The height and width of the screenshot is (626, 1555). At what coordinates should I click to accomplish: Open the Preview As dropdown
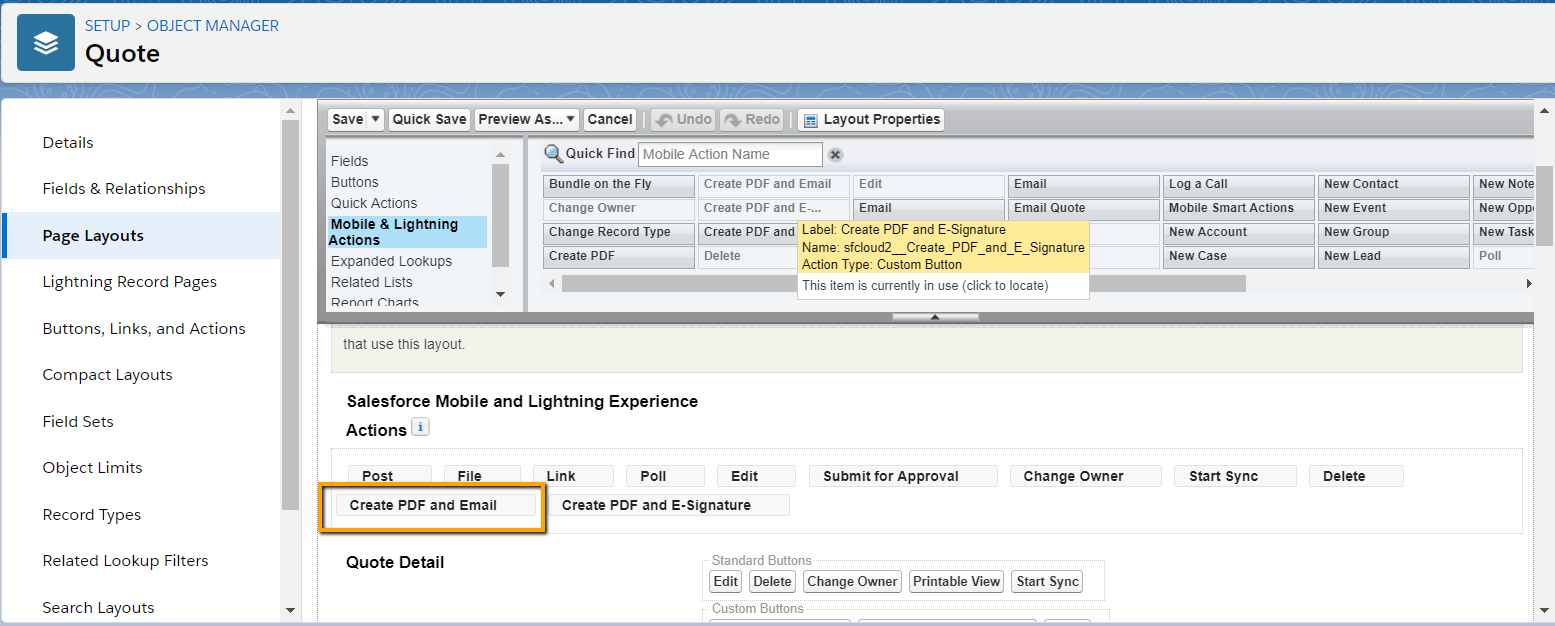tap(527, 120)
